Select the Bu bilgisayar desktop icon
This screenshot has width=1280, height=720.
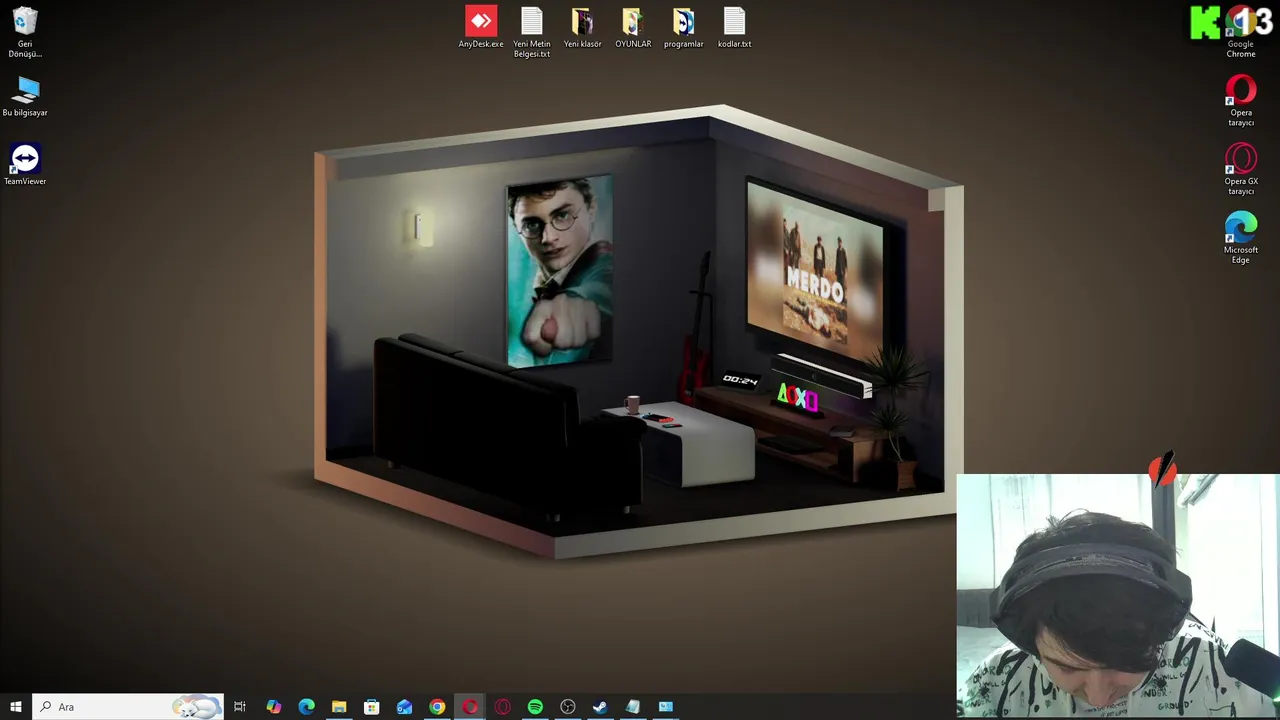[25, 97]
